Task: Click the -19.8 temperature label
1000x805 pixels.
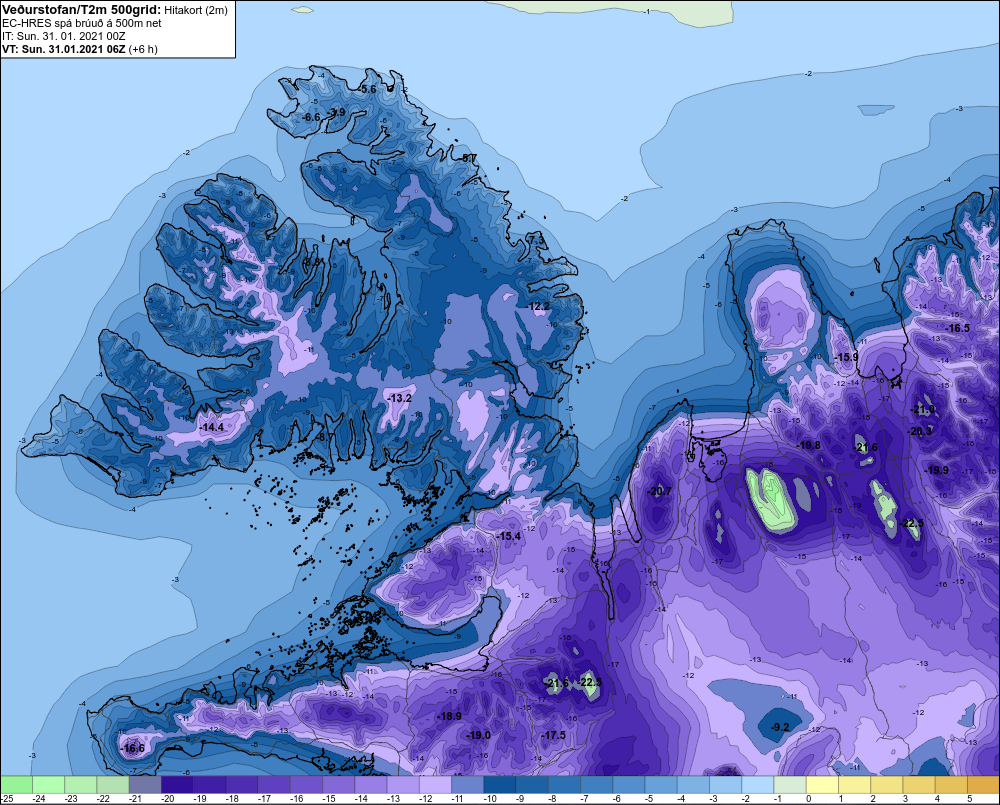Action: [809, 445]
